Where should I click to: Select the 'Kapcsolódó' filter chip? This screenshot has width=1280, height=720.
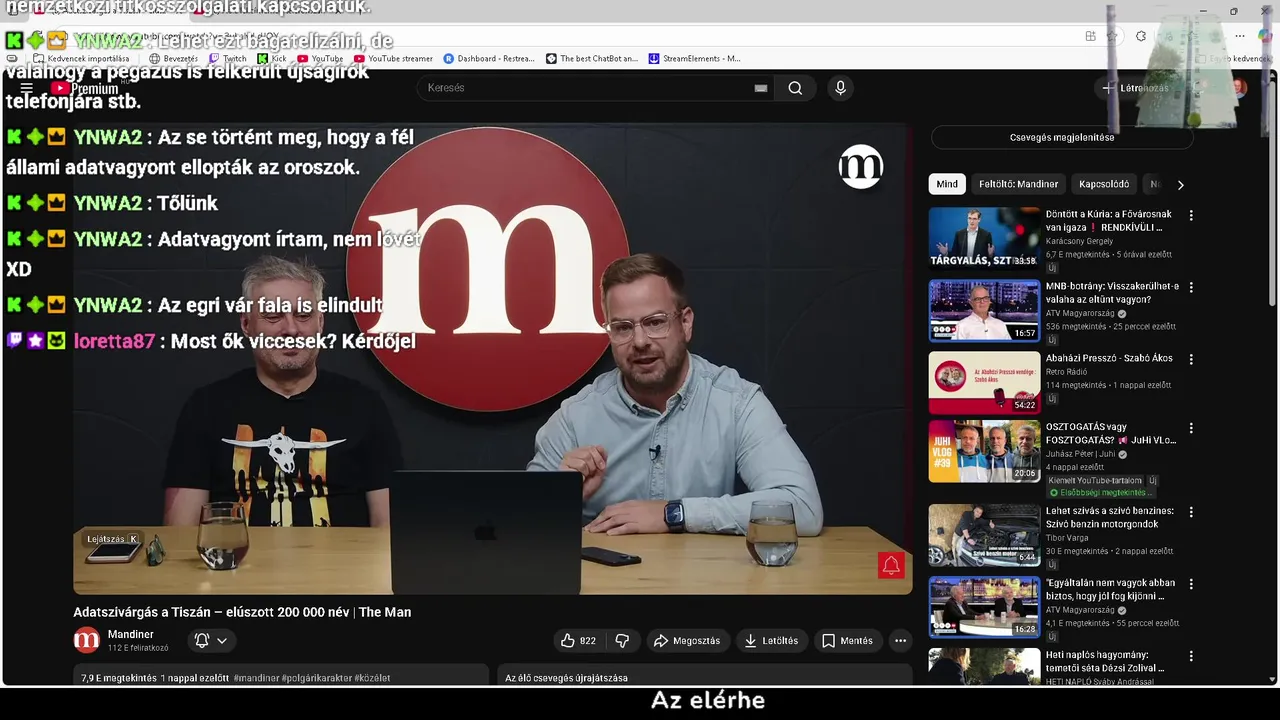point(1104,184)
